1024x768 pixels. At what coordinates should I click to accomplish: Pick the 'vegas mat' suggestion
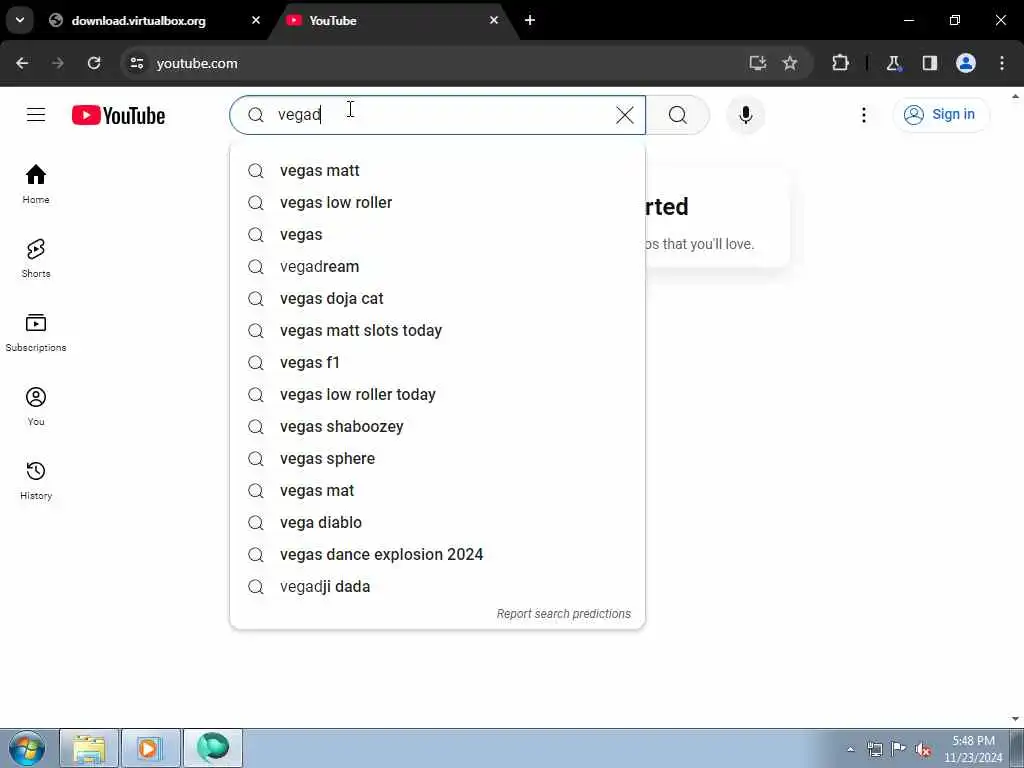click(438, 490)
